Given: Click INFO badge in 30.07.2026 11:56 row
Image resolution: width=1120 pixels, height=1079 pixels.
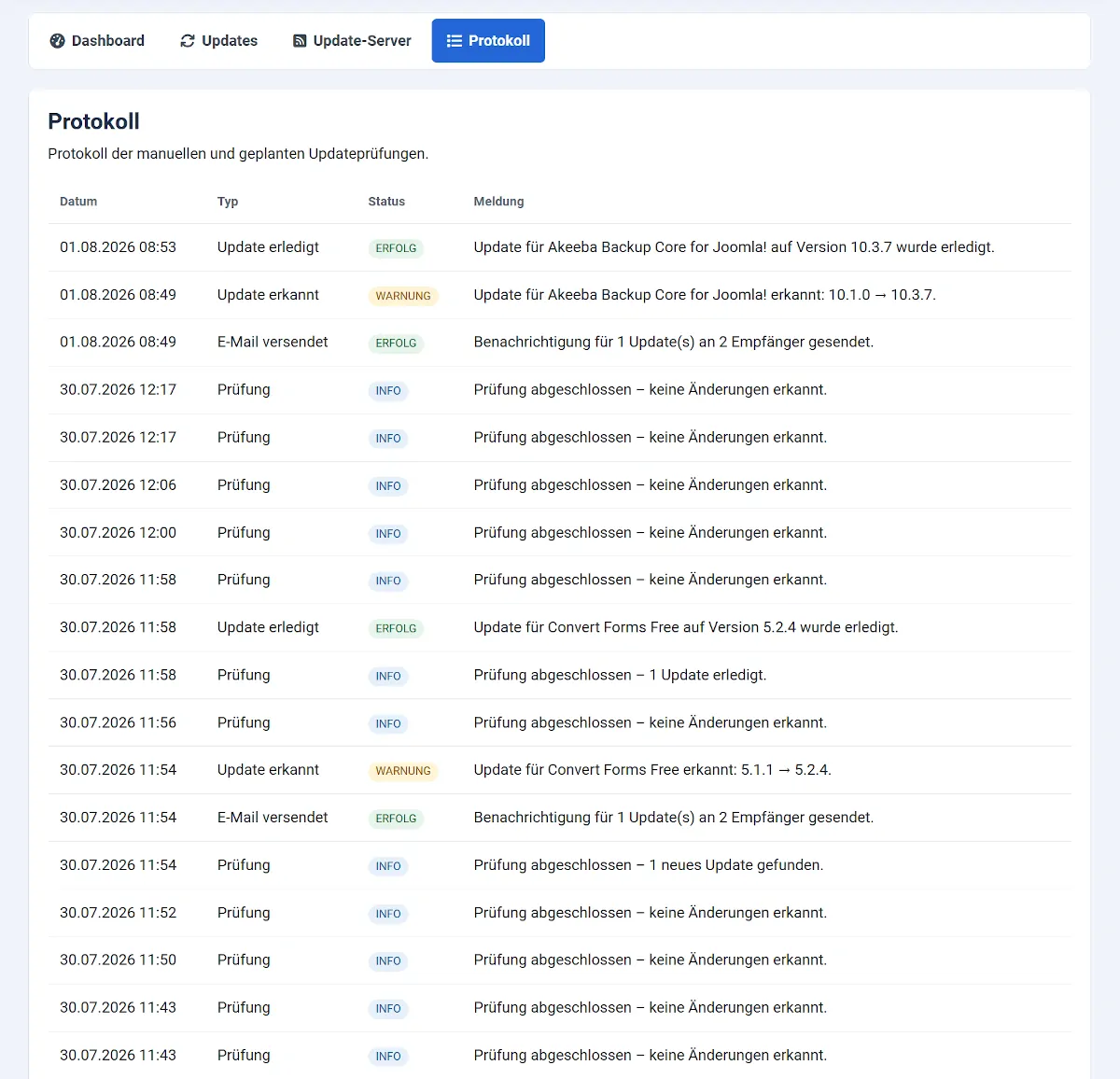Looking at the screenshot, I should [x=388, y=724].
